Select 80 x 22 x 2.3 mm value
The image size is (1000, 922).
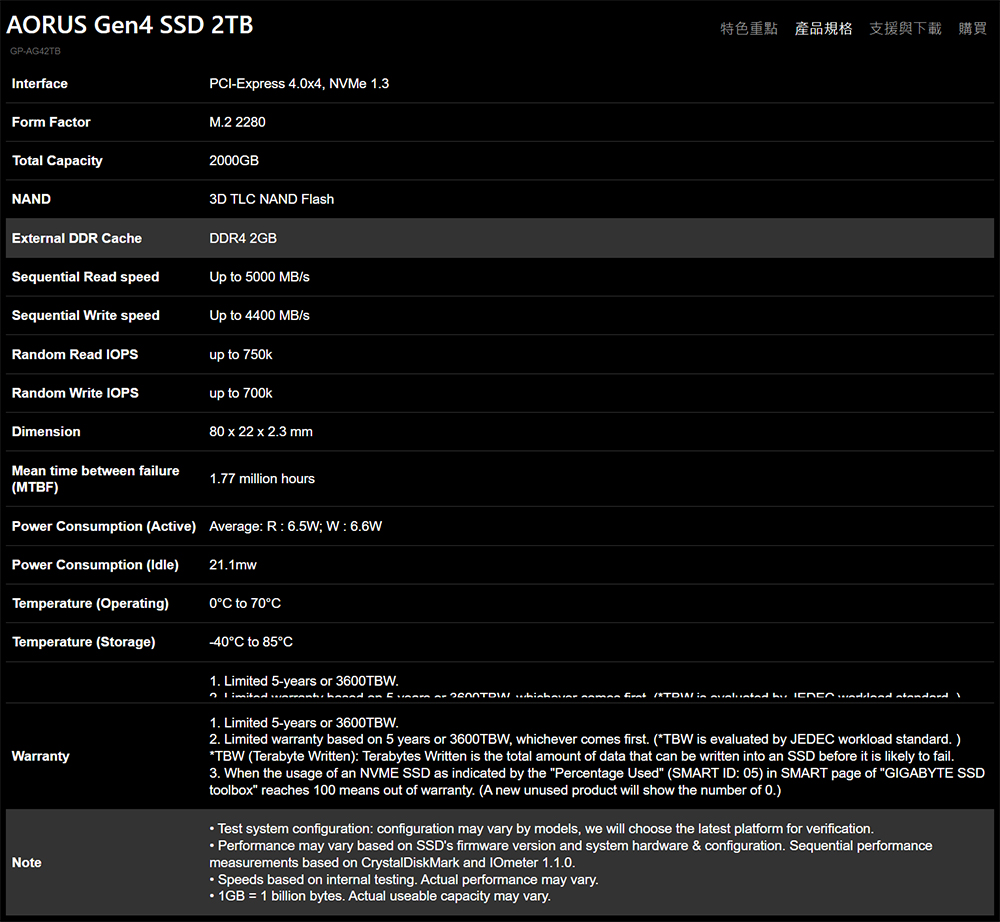(261, 432)
